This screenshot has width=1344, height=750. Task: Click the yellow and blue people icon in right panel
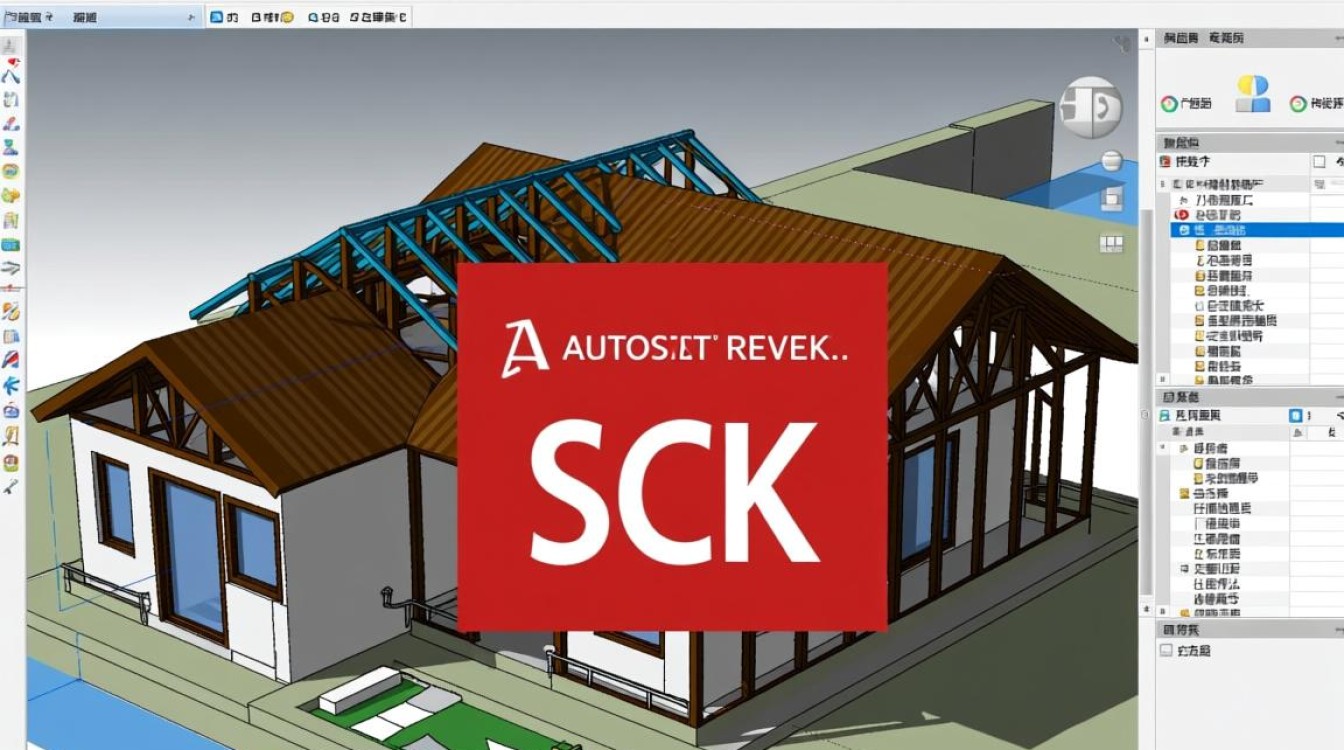(x=1253, y=94)
